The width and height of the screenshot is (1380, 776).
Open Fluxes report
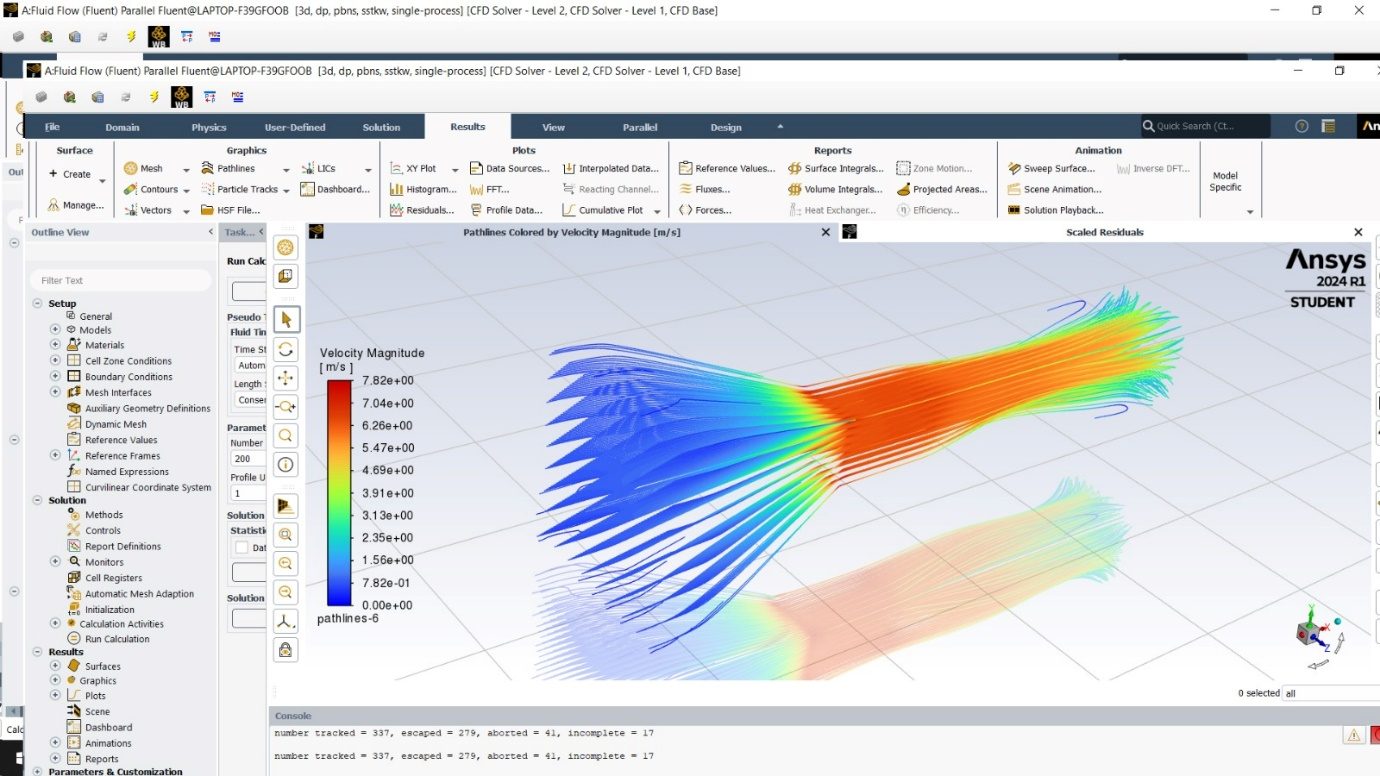coord(704,189)
